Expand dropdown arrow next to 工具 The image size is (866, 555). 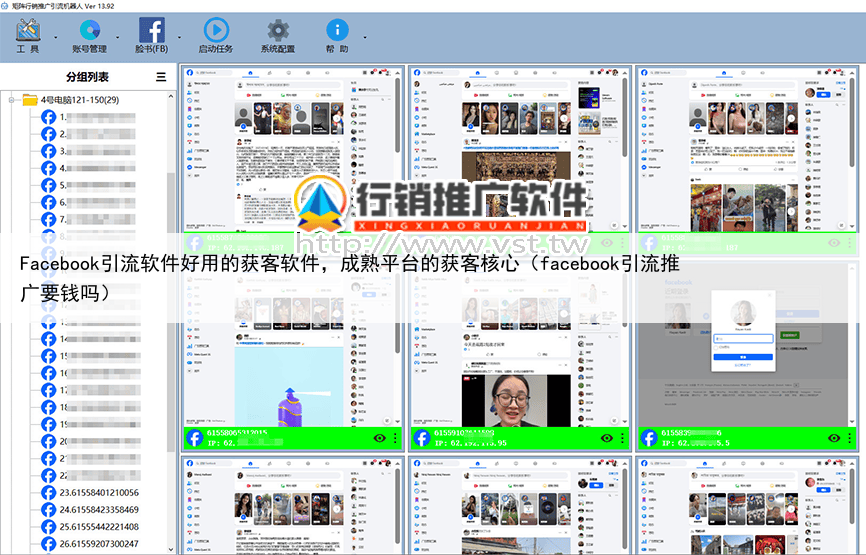pos(56,38)
